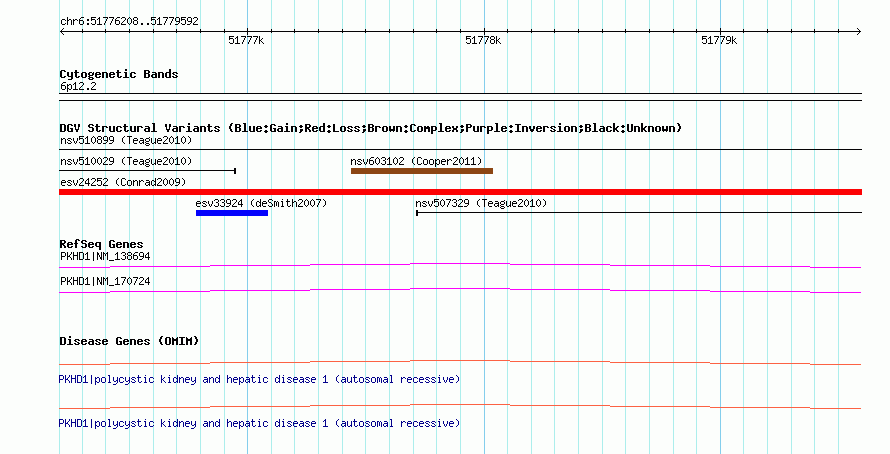The width and height of the screenshot is (890, 454).
Task: Click the black nsv507329 variant line
Action: click(x=639, y=213)
